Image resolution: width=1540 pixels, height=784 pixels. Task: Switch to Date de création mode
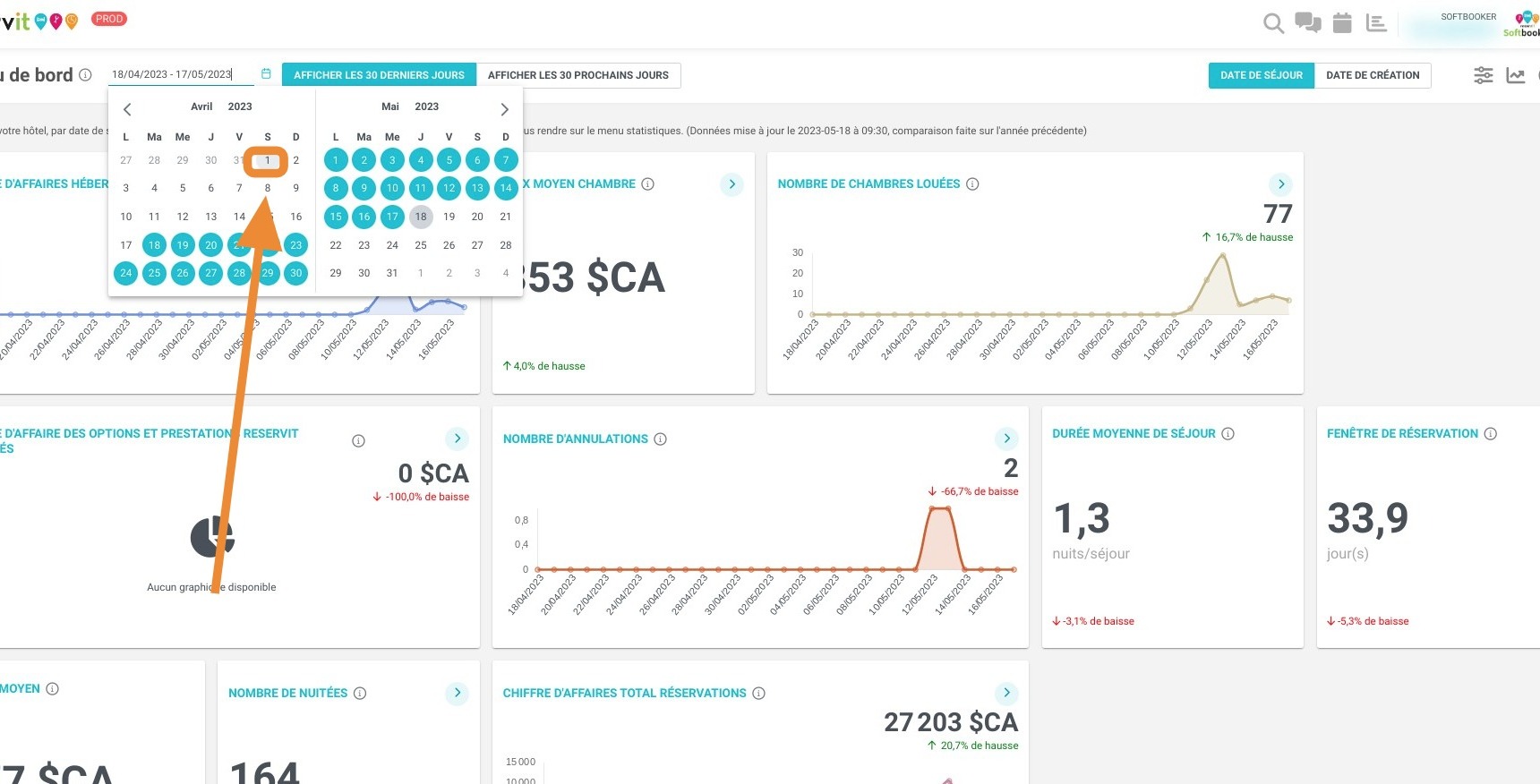(x=1373, y=75)
